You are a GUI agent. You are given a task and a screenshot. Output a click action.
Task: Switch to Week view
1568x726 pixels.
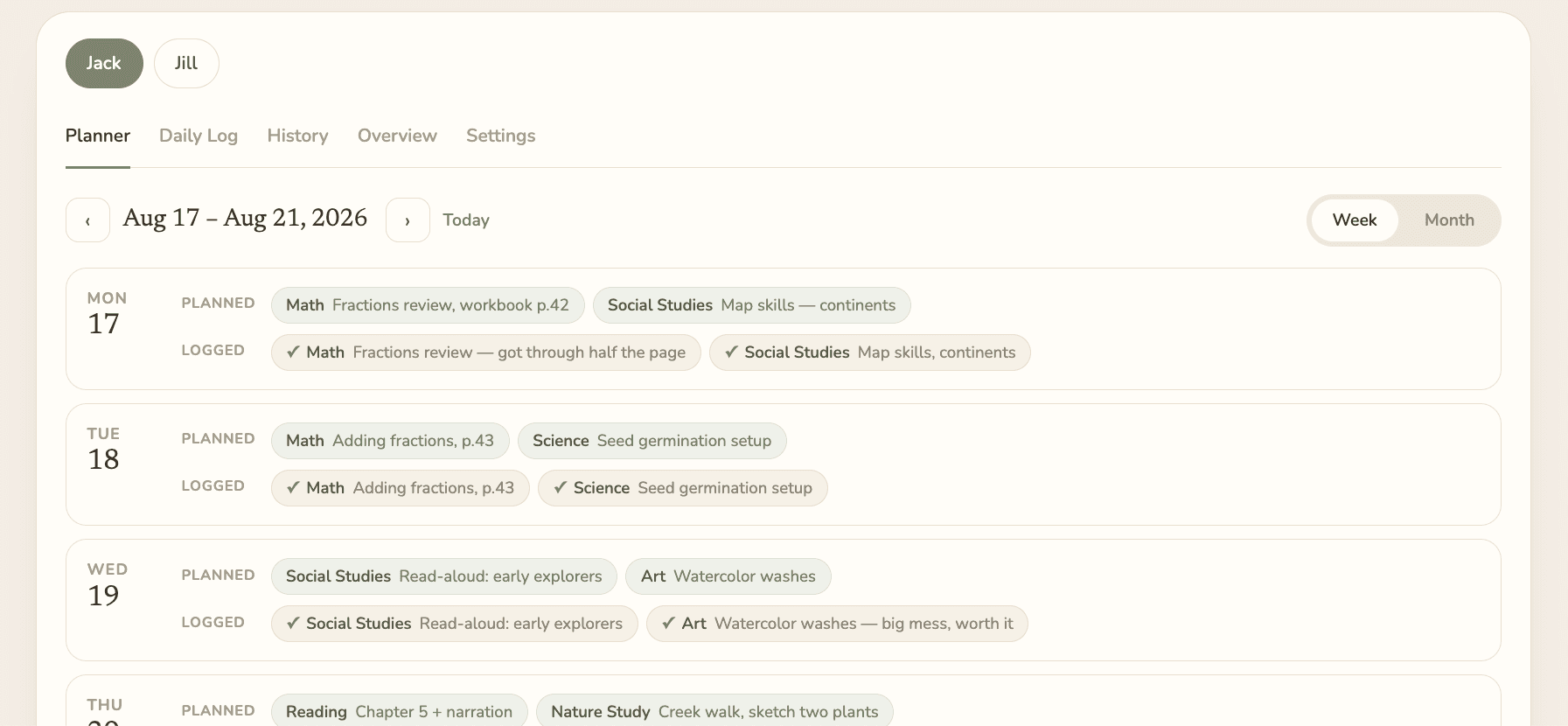1355,220
